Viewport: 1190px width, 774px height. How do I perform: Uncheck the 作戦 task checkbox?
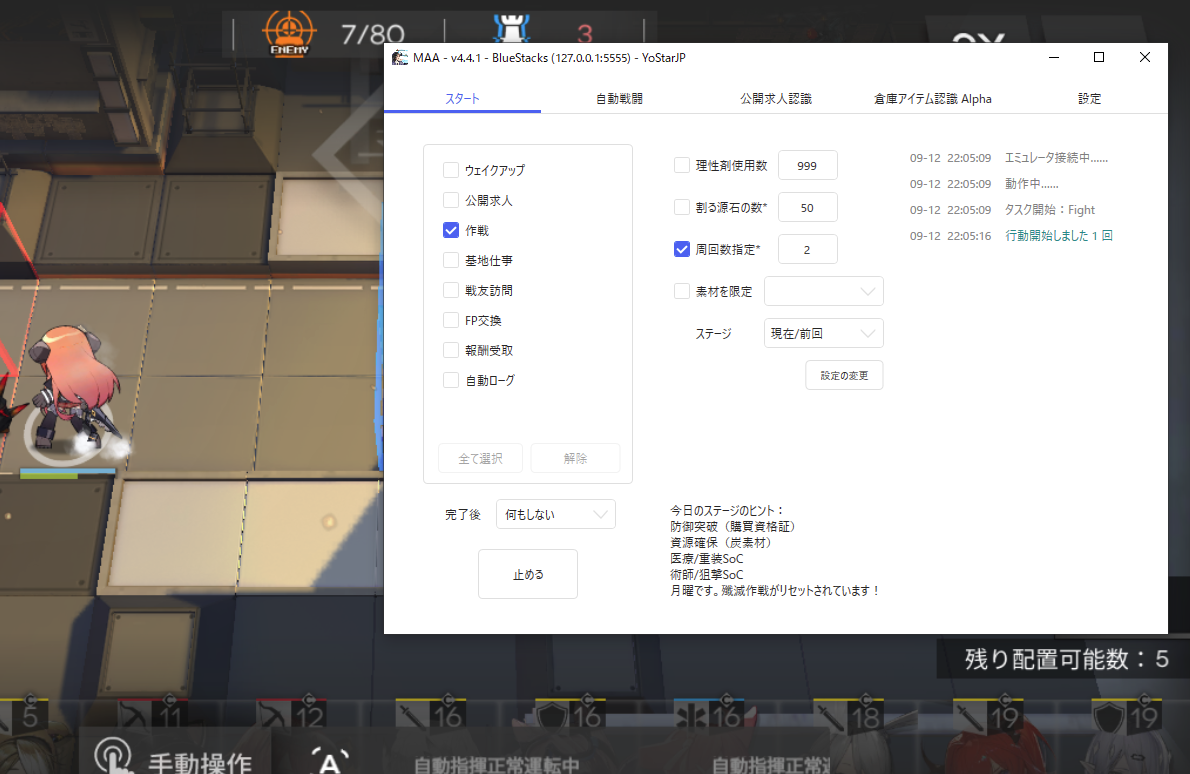coord(451,230)
